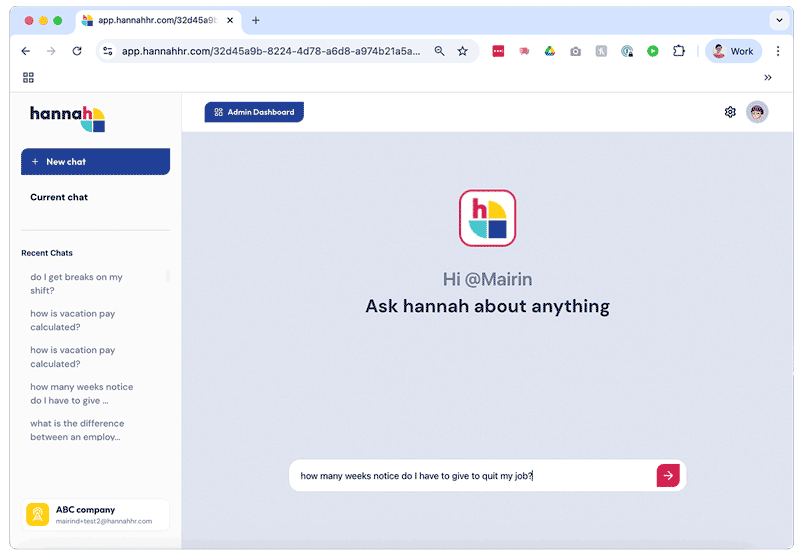Open the first 'how is vacation pay calculated?' chat
800x556 pixels.
pos(72,320)
